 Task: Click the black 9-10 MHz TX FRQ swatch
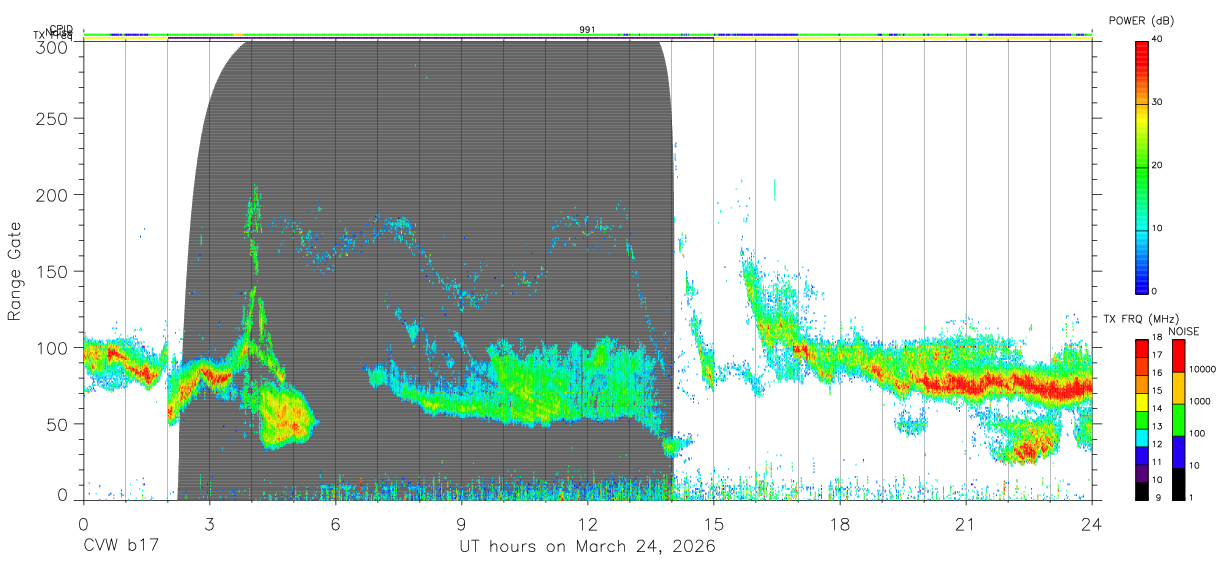[x=1142, y=491]
